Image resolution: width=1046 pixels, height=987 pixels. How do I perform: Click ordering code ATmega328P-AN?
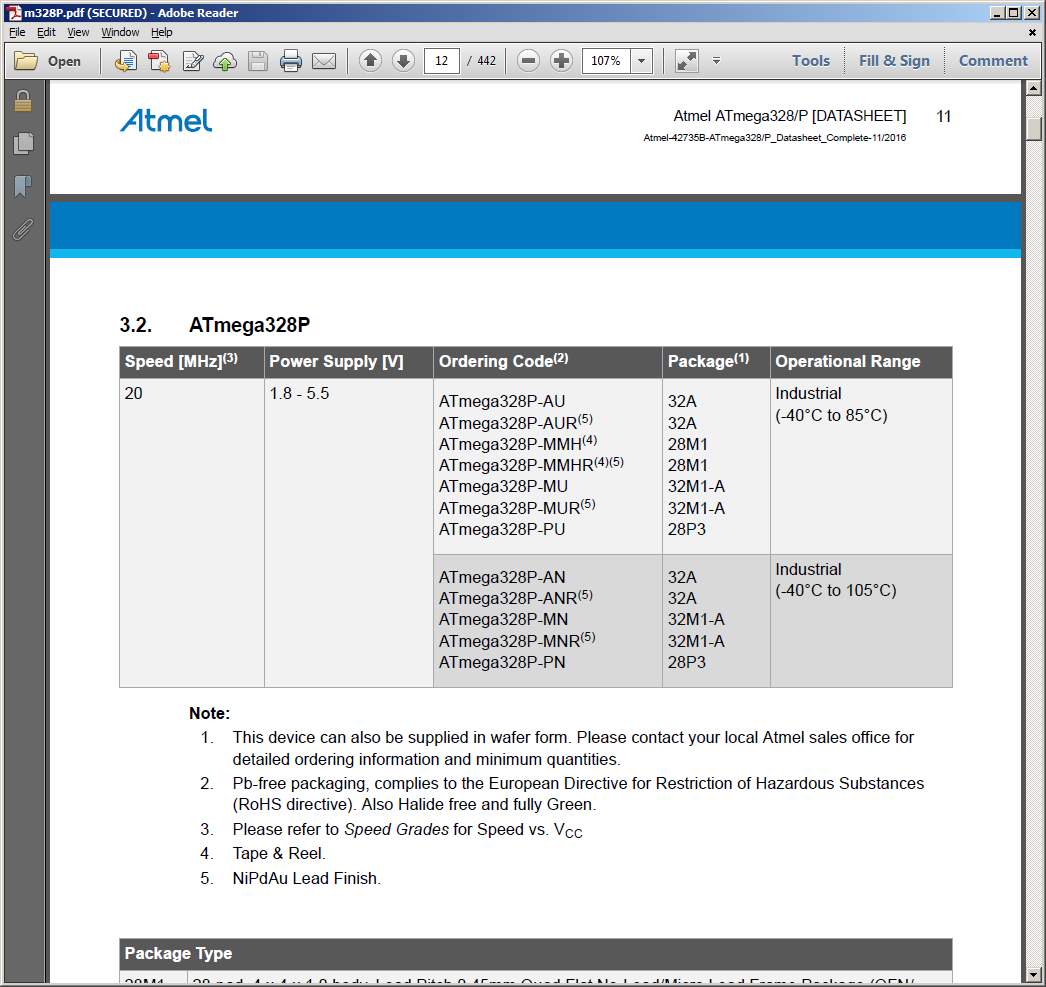(x=502, y=577)
